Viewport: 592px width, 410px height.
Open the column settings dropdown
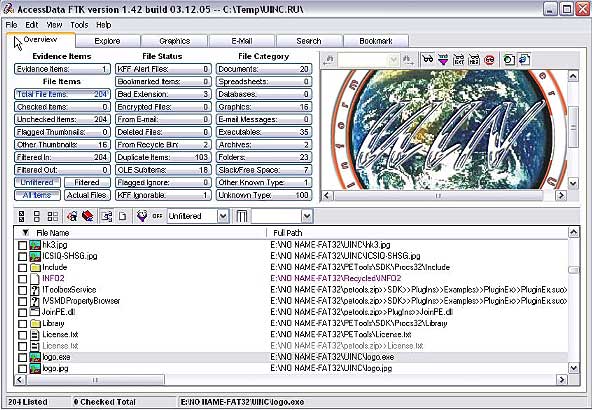(307, 216)
